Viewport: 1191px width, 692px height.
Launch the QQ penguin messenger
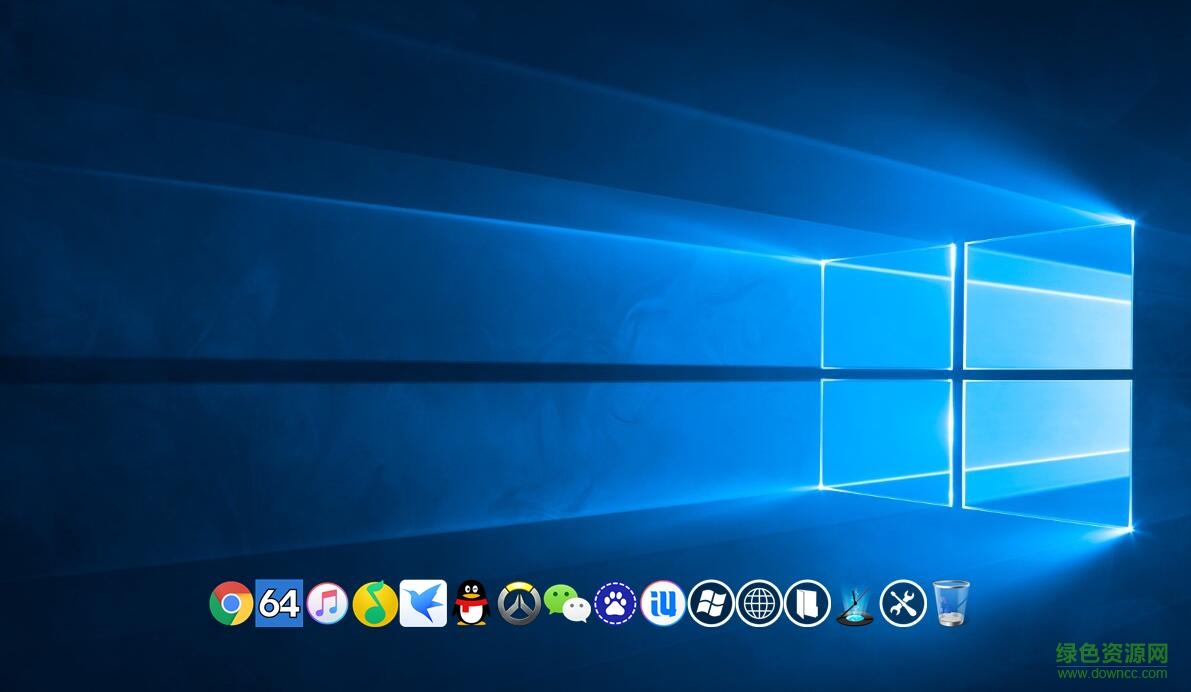tap(471, 604)
